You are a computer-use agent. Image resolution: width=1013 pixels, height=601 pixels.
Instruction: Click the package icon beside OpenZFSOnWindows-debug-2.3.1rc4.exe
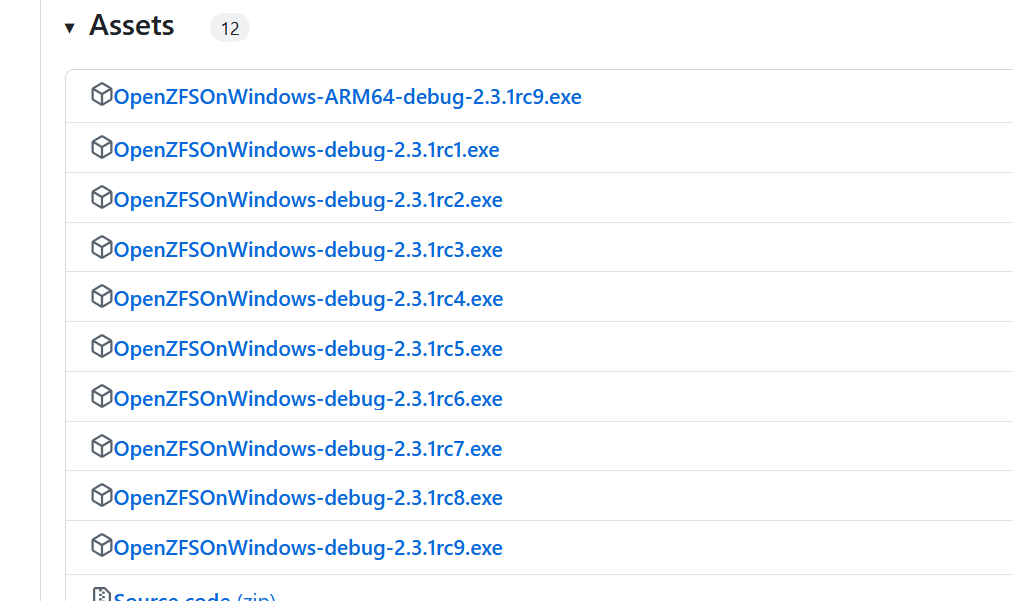coord(102,297)
